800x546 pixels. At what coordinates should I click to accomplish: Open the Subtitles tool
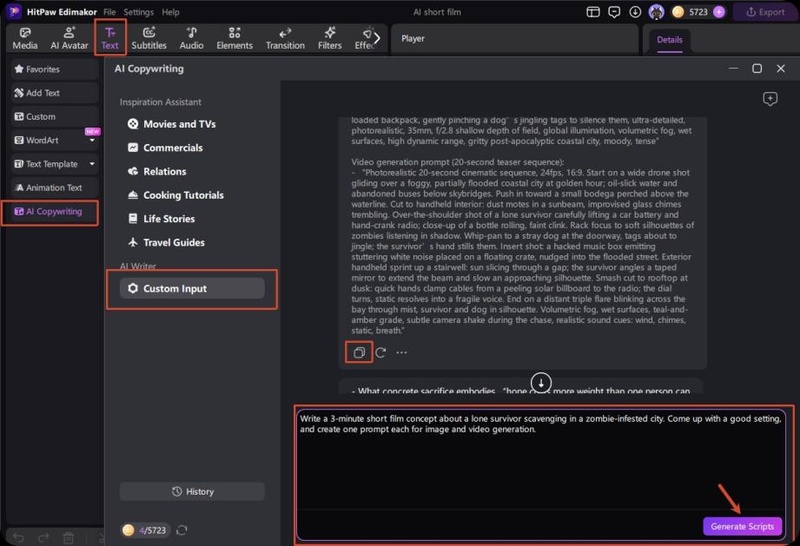click(148, 38)
